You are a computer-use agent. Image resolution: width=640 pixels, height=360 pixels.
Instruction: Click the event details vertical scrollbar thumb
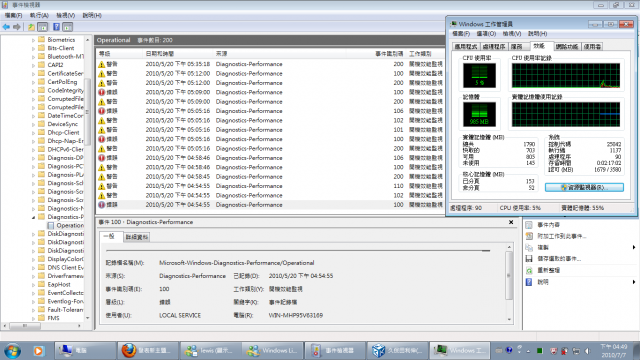(509, 276)
